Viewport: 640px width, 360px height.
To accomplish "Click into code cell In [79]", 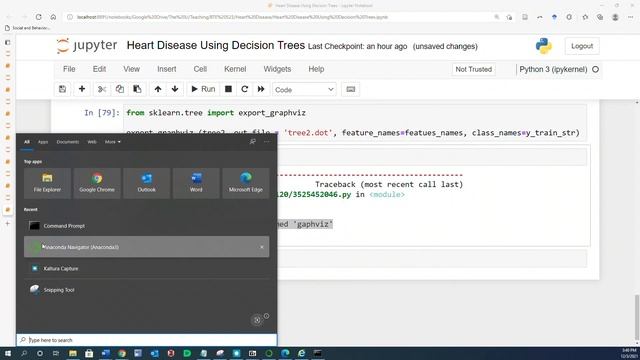I will pyautogui.click(x=355, y=123).
